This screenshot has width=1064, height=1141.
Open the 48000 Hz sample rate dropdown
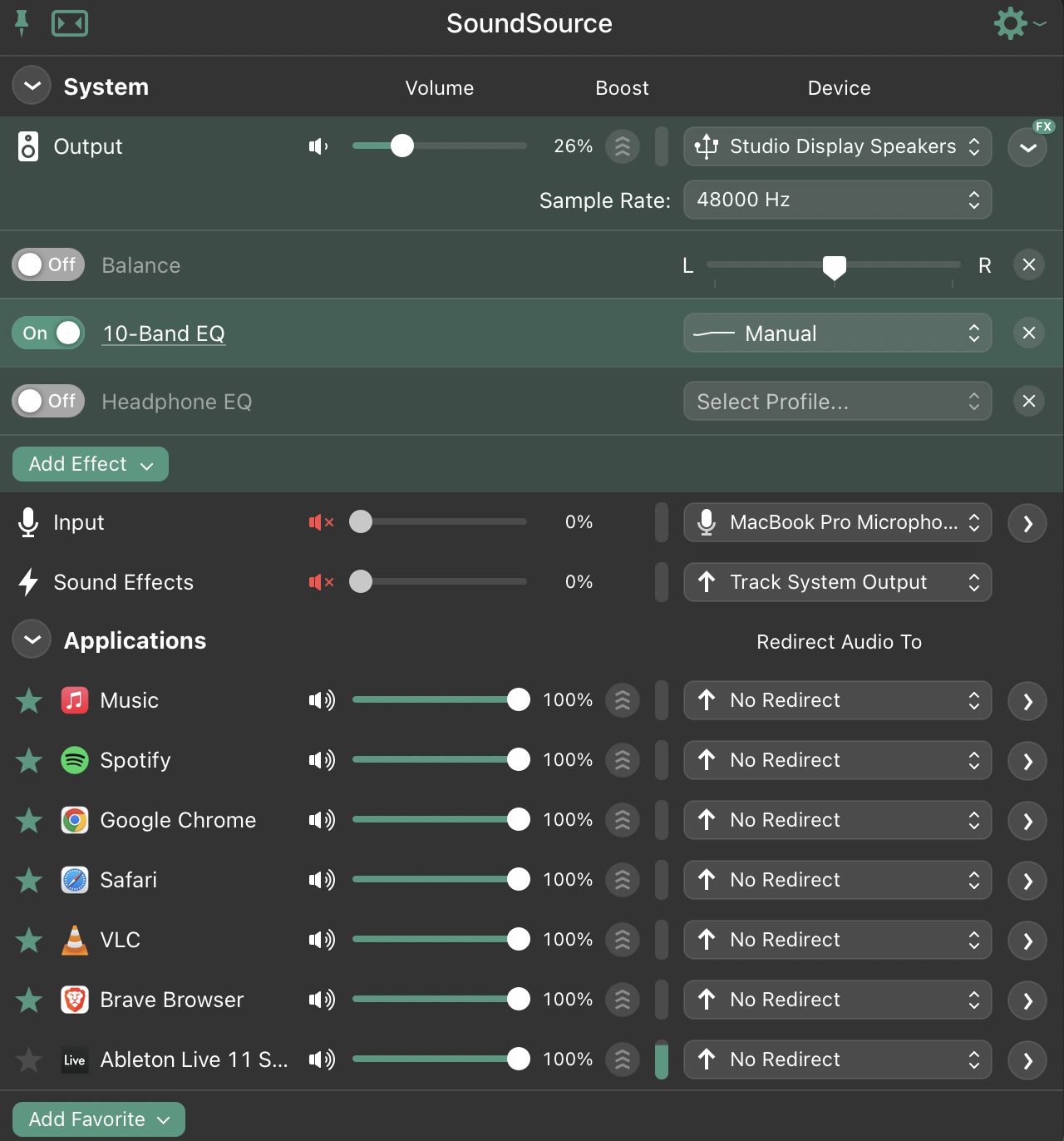(x=838, y=200)
